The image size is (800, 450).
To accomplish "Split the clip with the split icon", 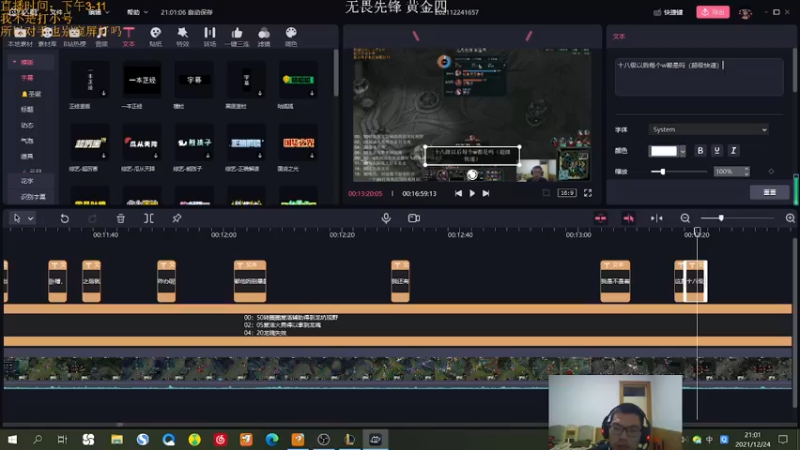I will 148,218.
